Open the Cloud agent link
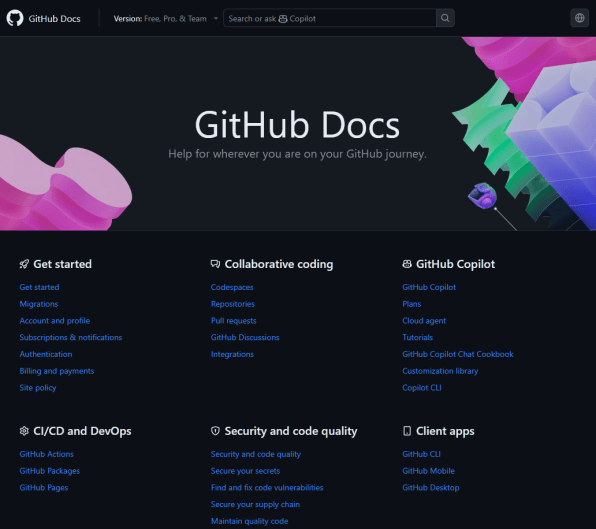The image size is (596, 529). pyautogui.click(x=424, y=321)
